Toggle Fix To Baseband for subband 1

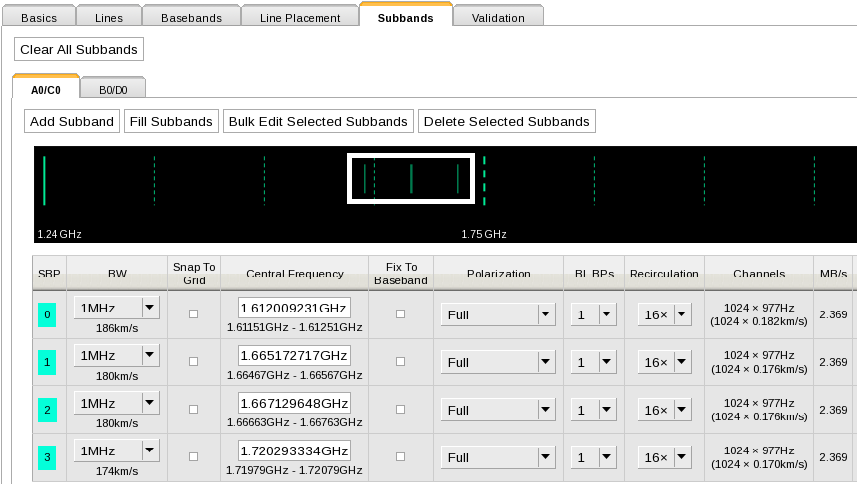point(401,362)
